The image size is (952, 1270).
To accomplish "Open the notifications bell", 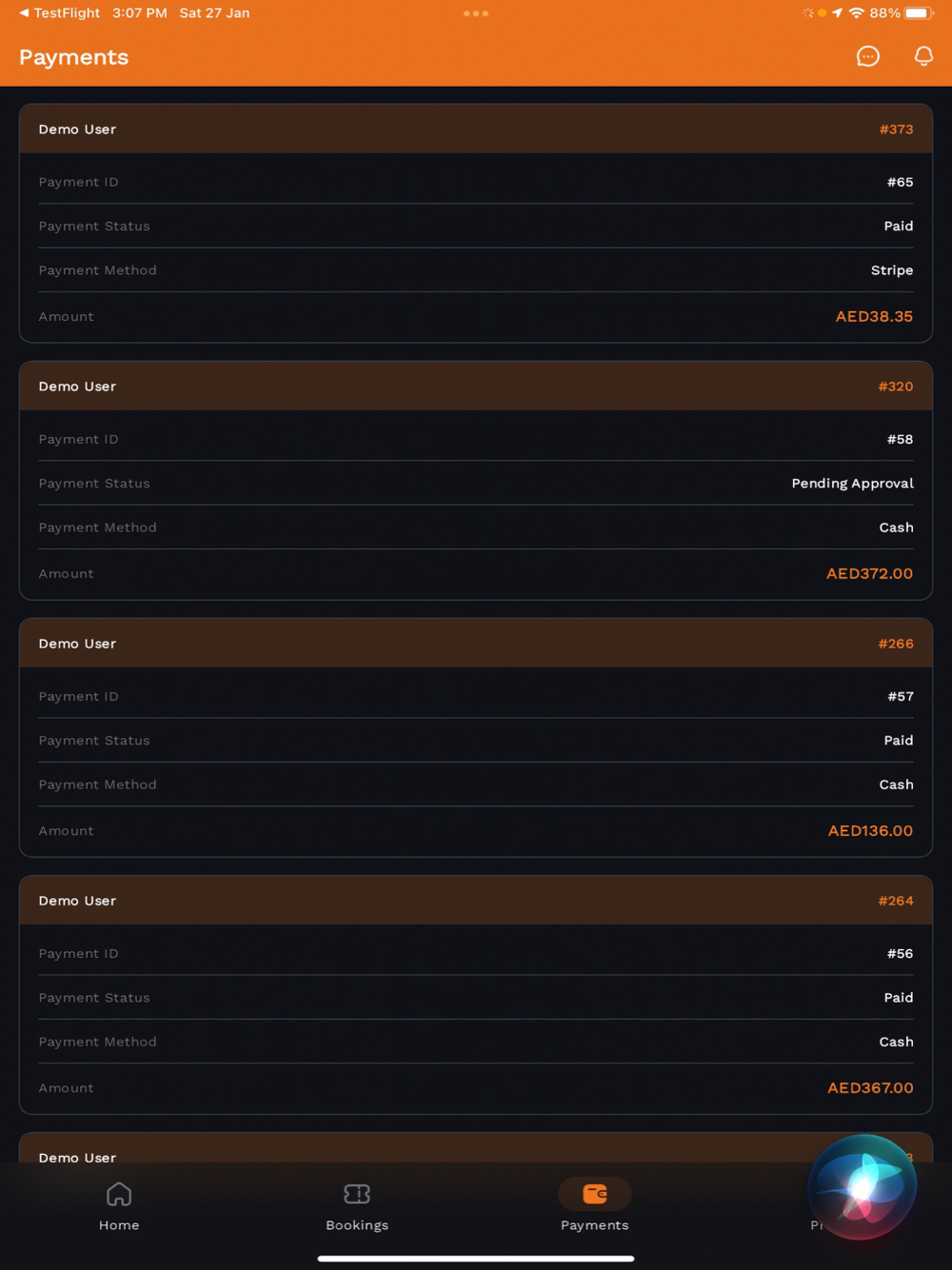I will click(923, 57).
